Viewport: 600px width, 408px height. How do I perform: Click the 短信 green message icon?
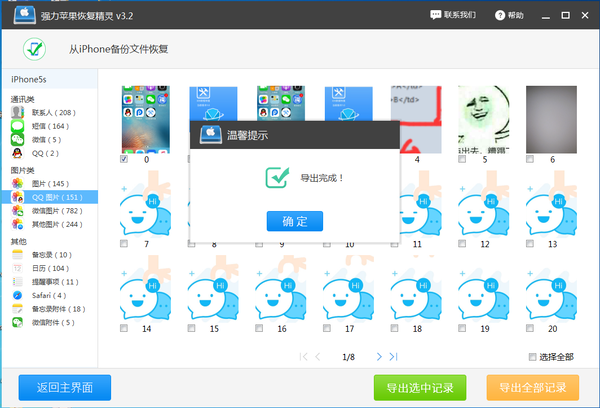click(x=17, y=126)
